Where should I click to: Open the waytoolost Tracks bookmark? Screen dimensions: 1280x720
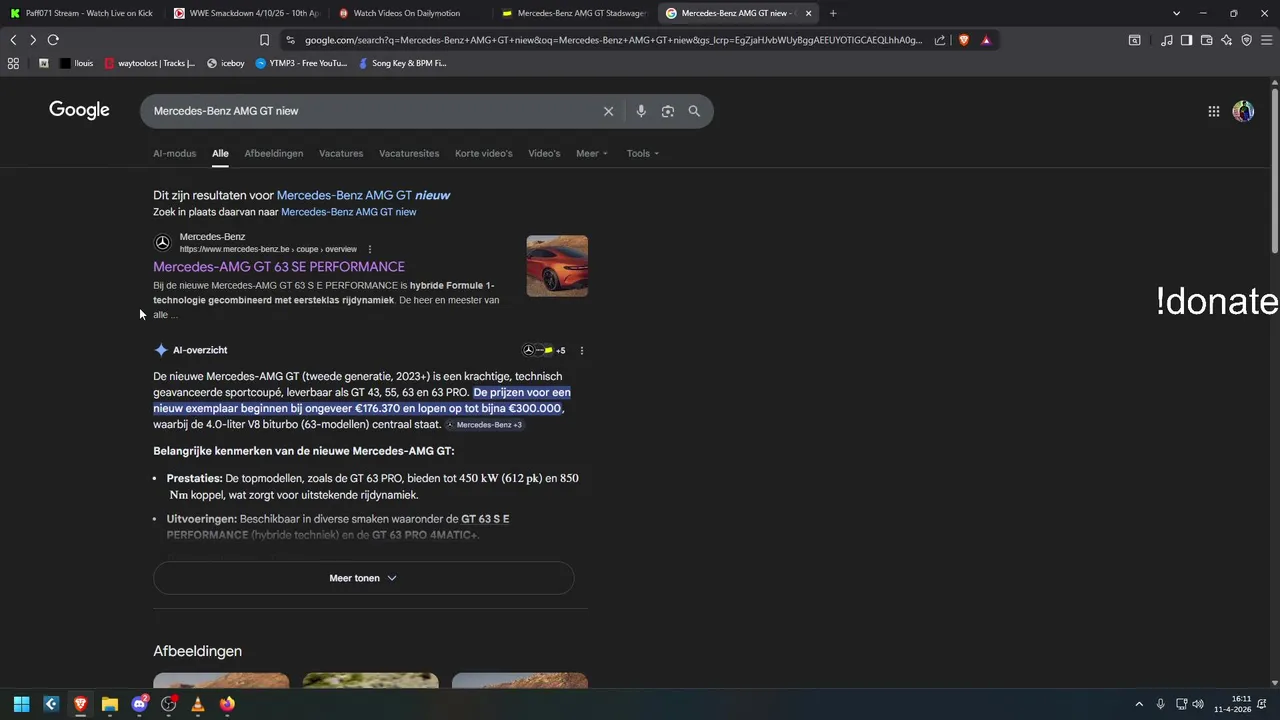150,63
